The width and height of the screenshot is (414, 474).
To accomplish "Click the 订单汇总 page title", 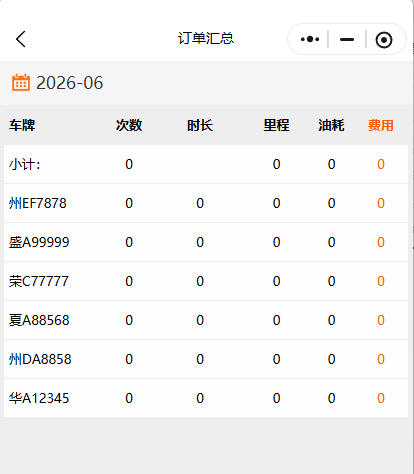I will pos(206,38).
